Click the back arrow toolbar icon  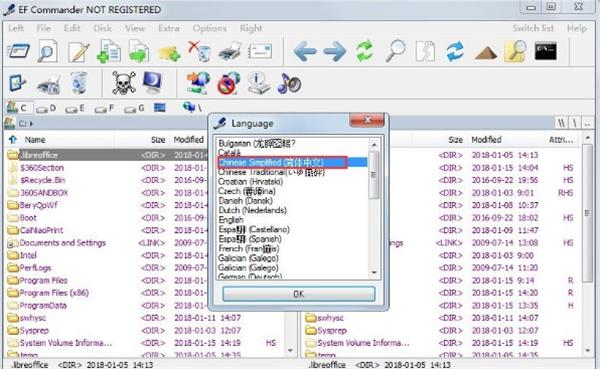[305, 52]
